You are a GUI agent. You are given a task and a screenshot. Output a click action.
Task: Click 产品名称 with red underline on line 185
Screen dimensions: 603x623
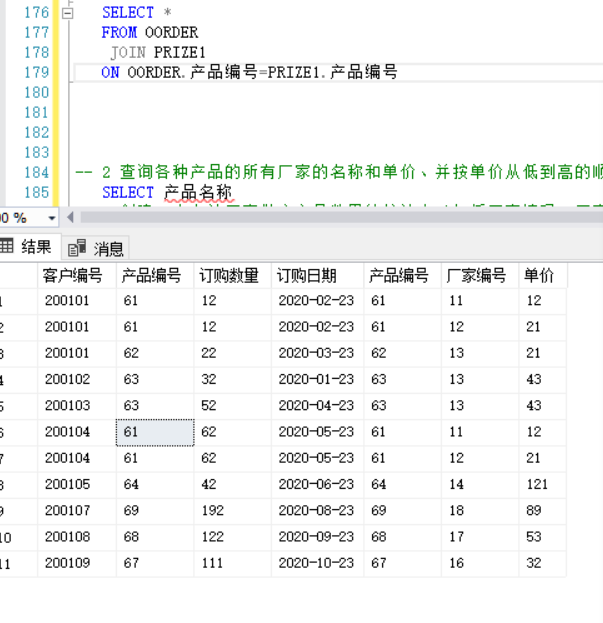click(198, 193)
